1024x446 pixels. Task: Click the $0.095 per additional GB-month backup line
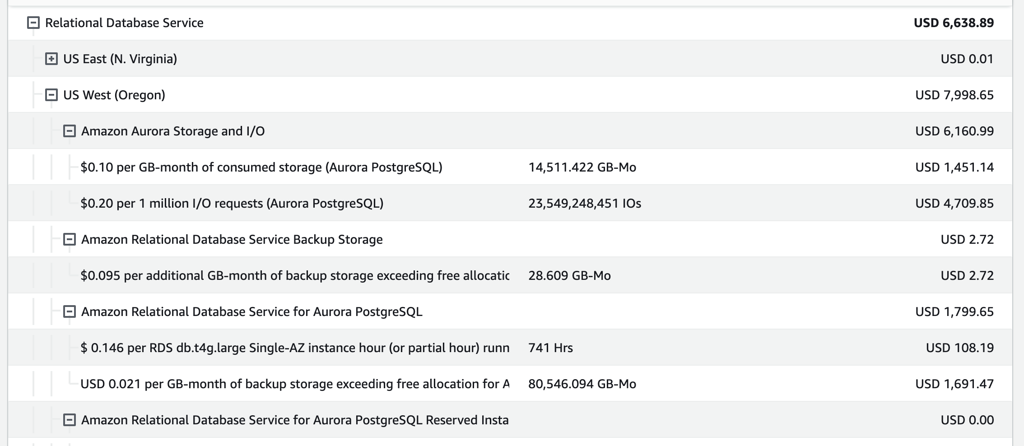[295, 276]
